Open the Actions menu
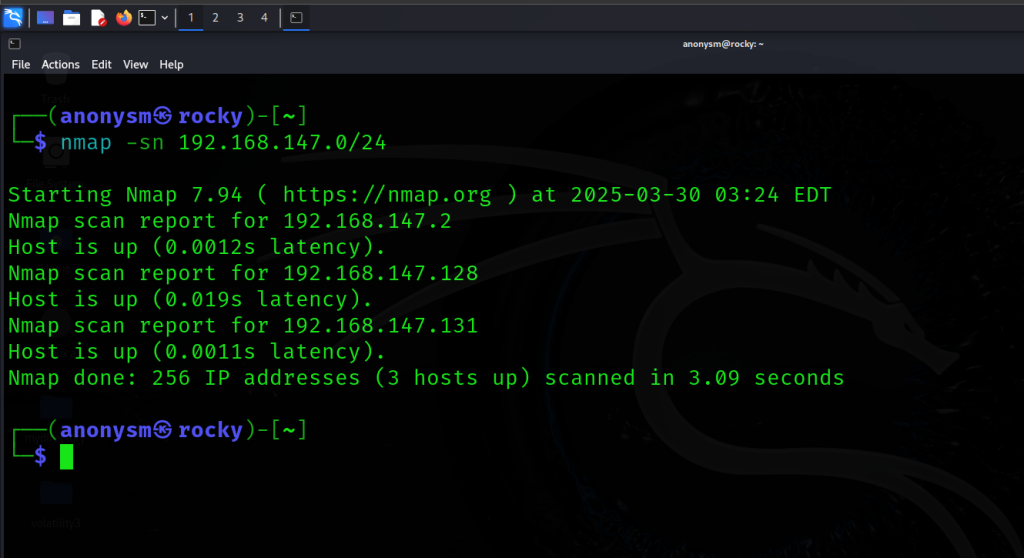 [61, 64]
